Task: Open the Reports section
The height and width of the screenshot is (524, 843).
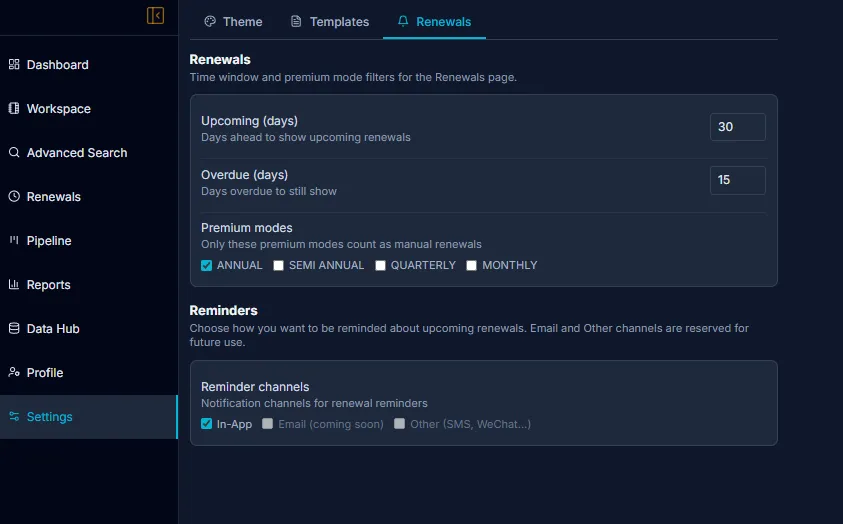Action: [89, 284]
